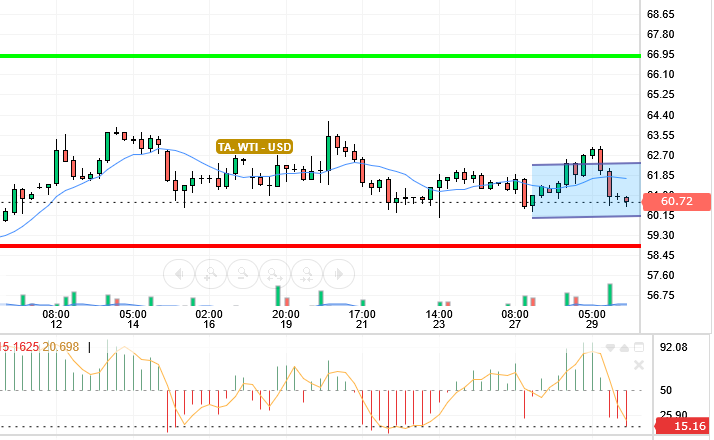Click the 56.75 price axis label
The image size is (714, 440).
coord(661,295)
